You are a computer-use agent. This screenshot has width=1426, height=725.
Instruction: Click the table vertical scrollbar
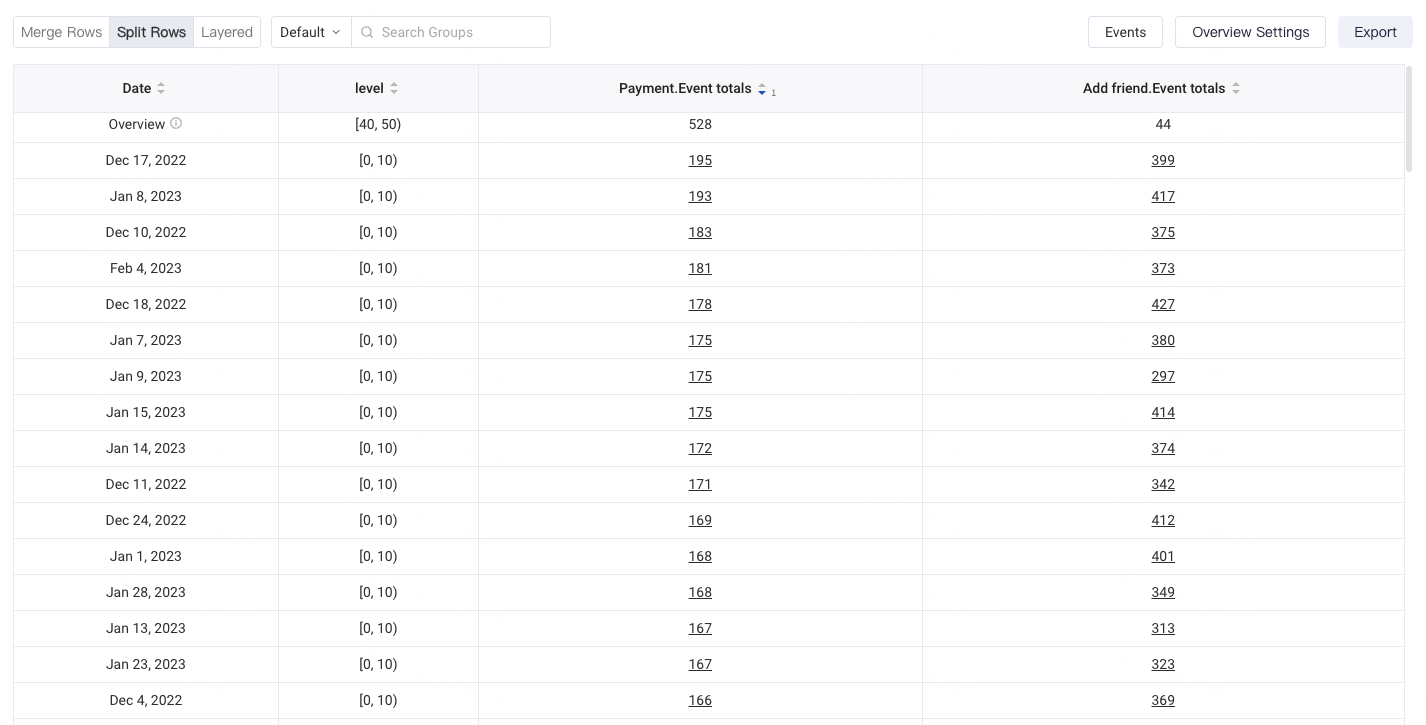(1409, 119)
